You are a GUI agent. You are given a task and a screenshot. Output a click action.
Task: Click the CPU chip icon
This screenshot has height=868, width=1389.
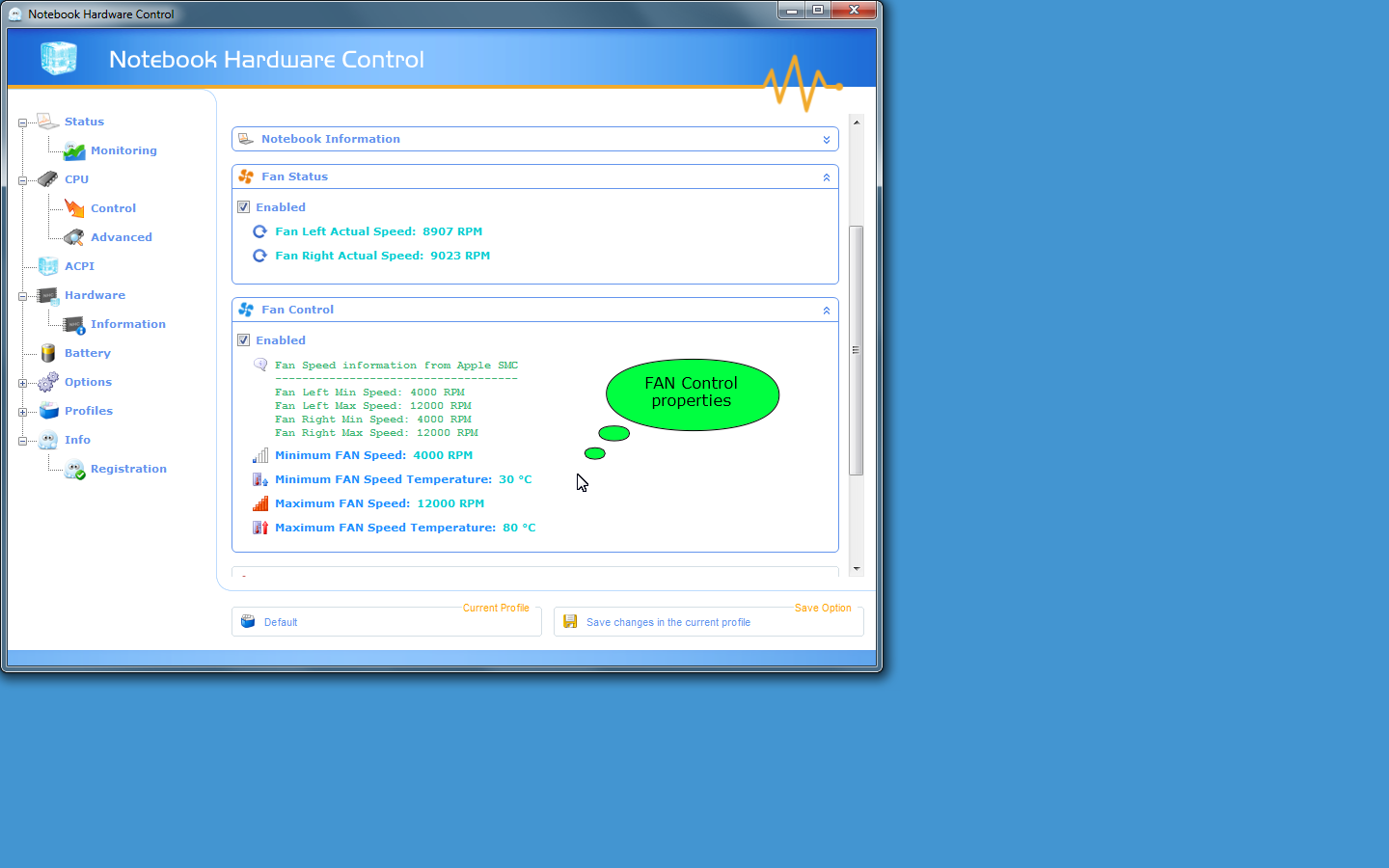pos(48,179)
